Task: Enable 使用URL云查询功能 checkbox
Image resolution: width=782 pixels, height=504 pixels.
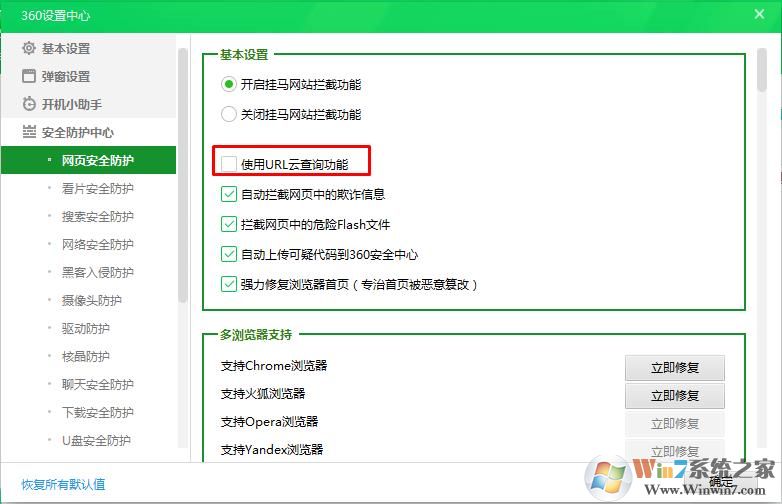Action: tap(228, 164)
